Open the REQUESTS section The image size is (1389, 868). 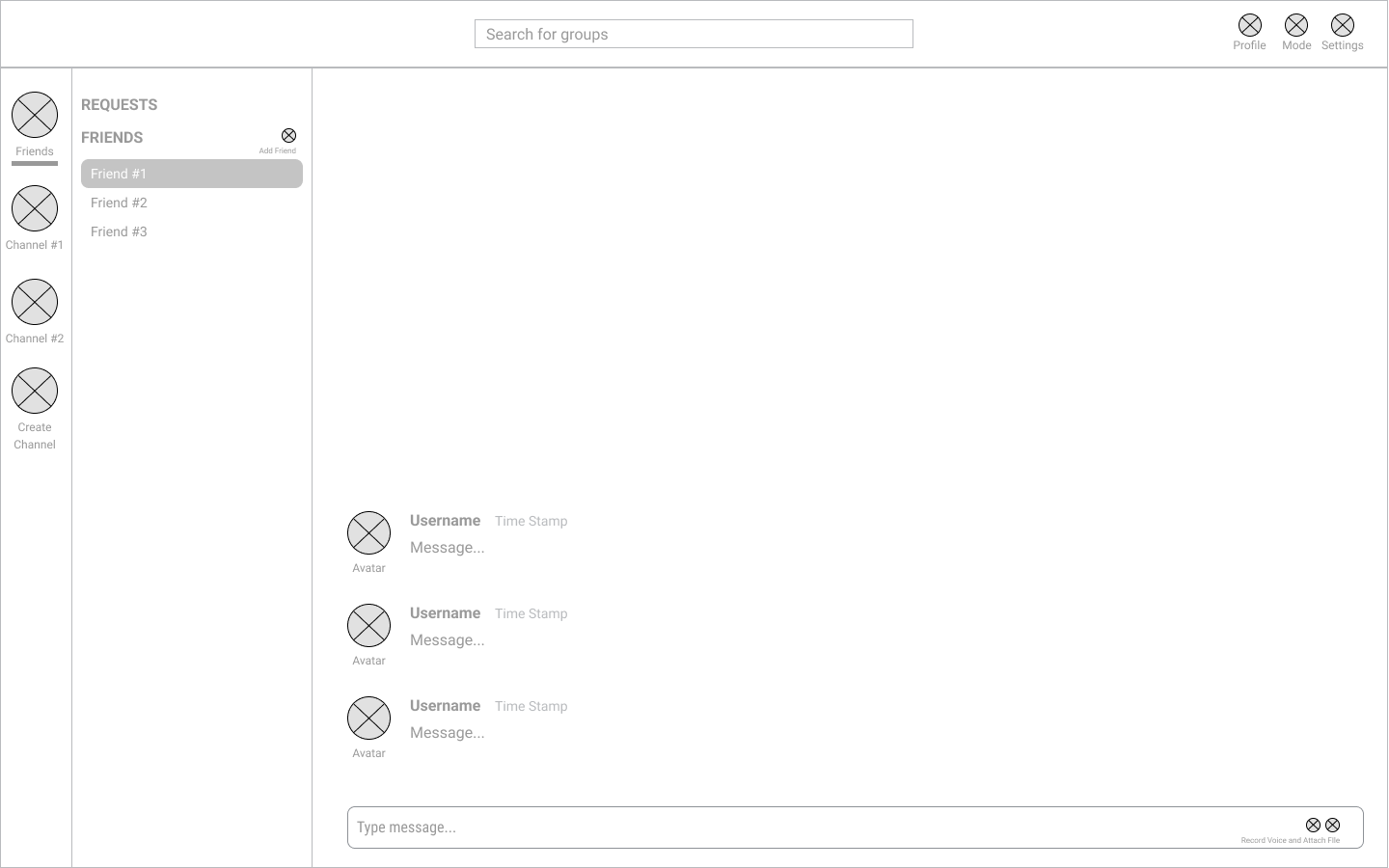120,104
